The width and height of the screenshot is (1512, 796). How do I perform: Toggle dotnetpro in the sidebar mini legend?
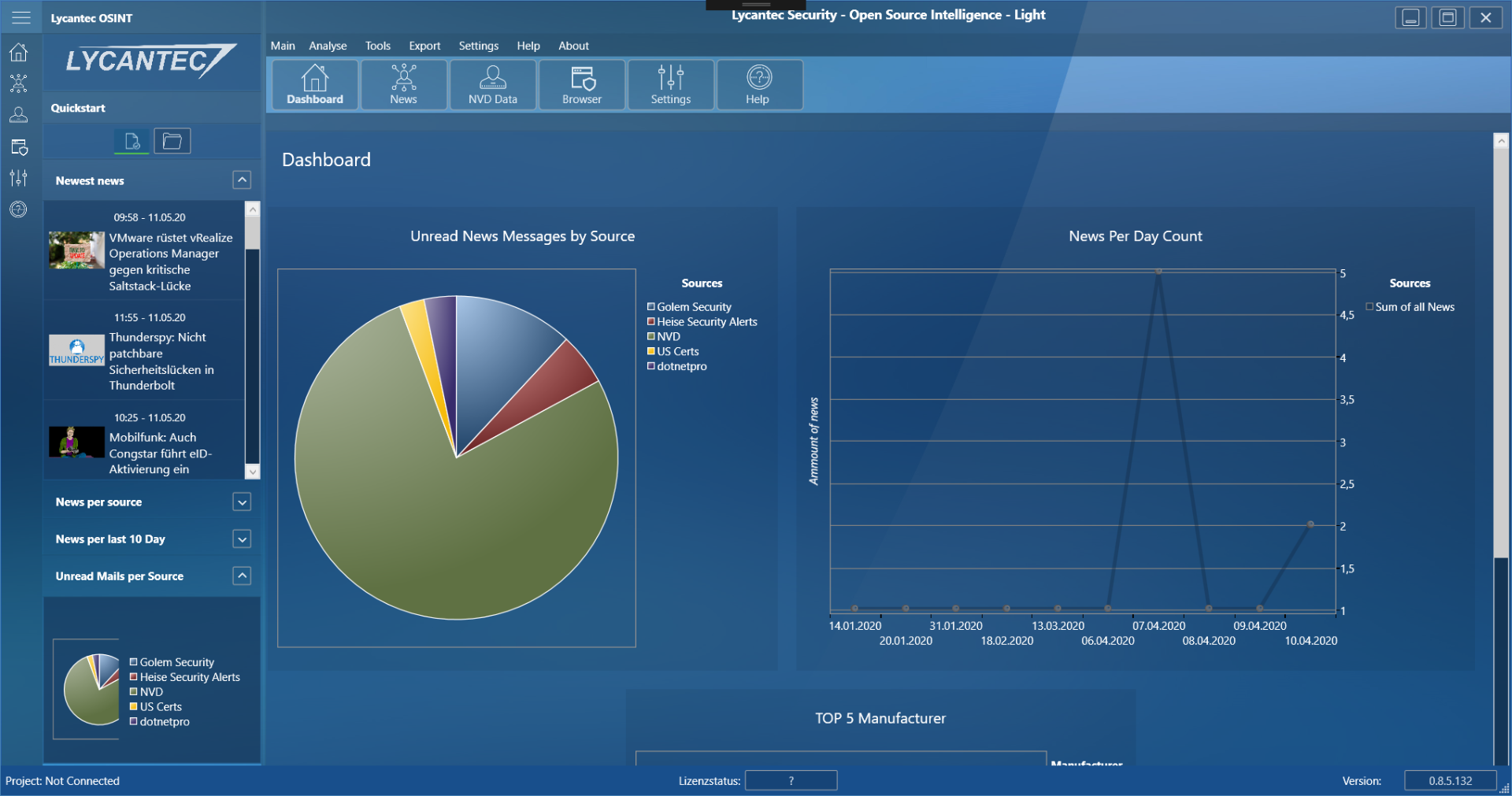(x=160, y=722)
